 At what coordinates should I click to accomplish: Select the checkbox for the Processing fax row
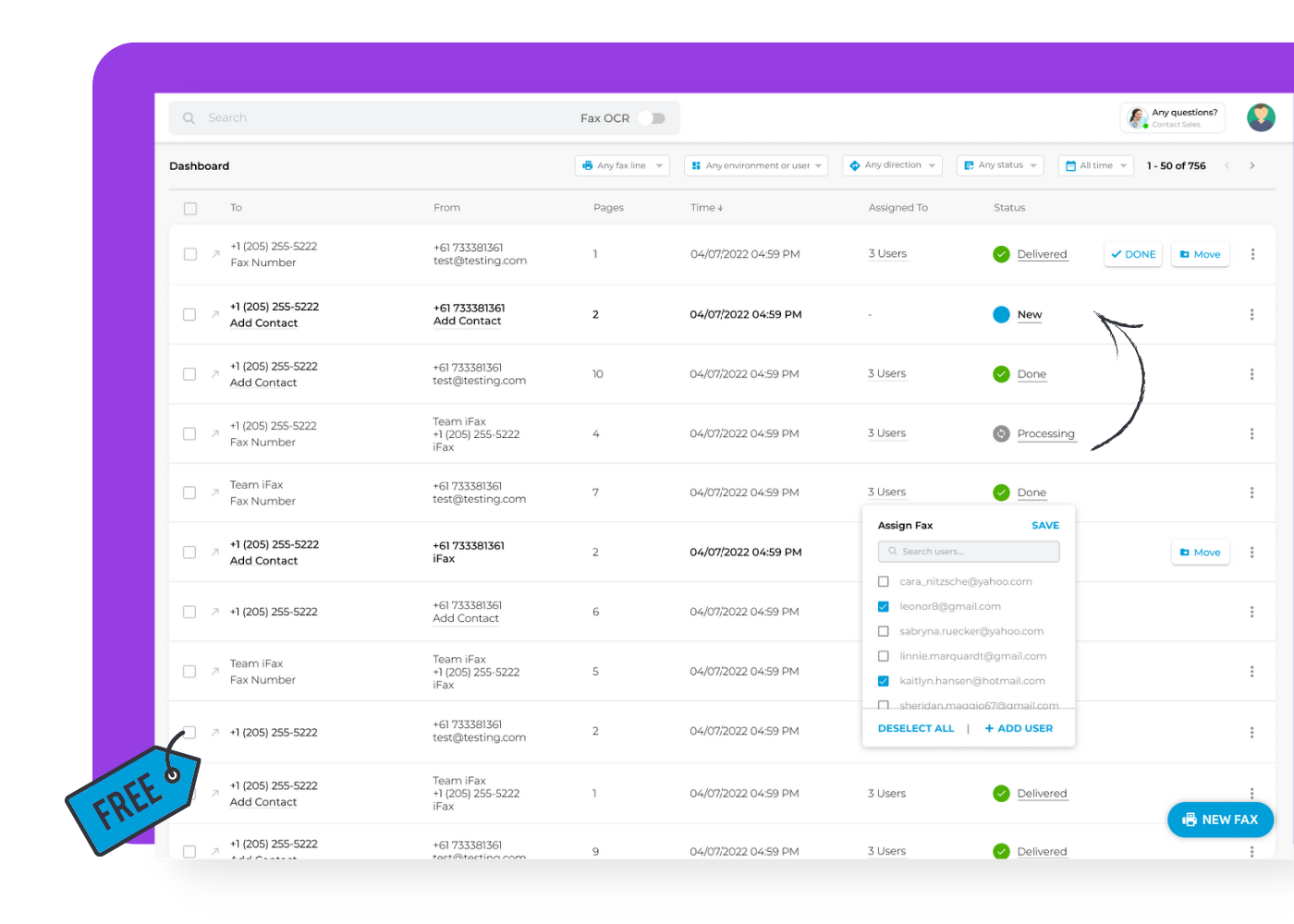[x=189, y=433]
